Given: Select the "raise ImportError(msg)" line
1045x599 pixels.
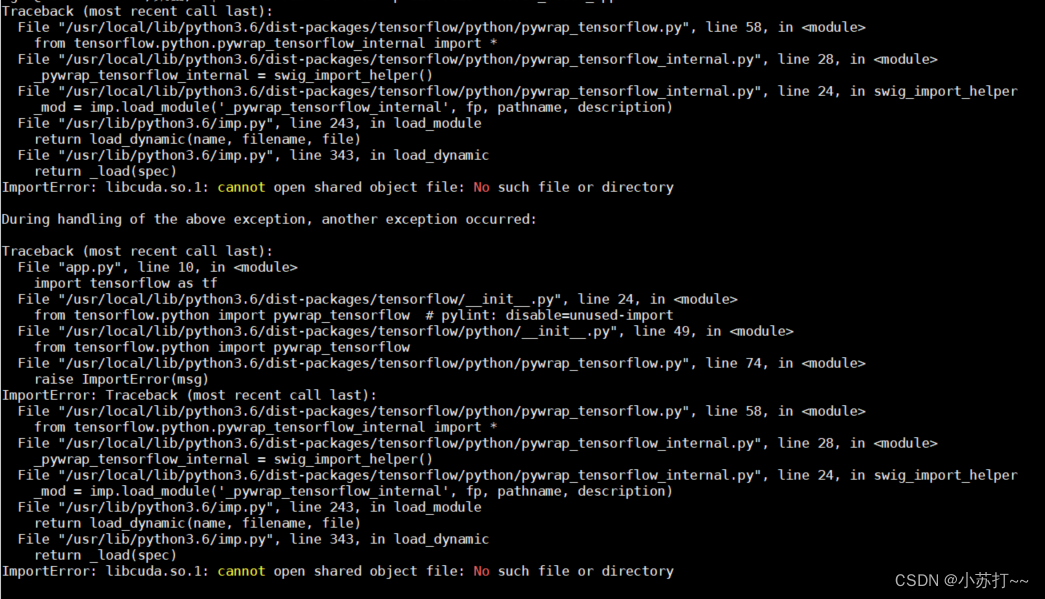Looking at the screenshot, I should (x=121, y=379).
